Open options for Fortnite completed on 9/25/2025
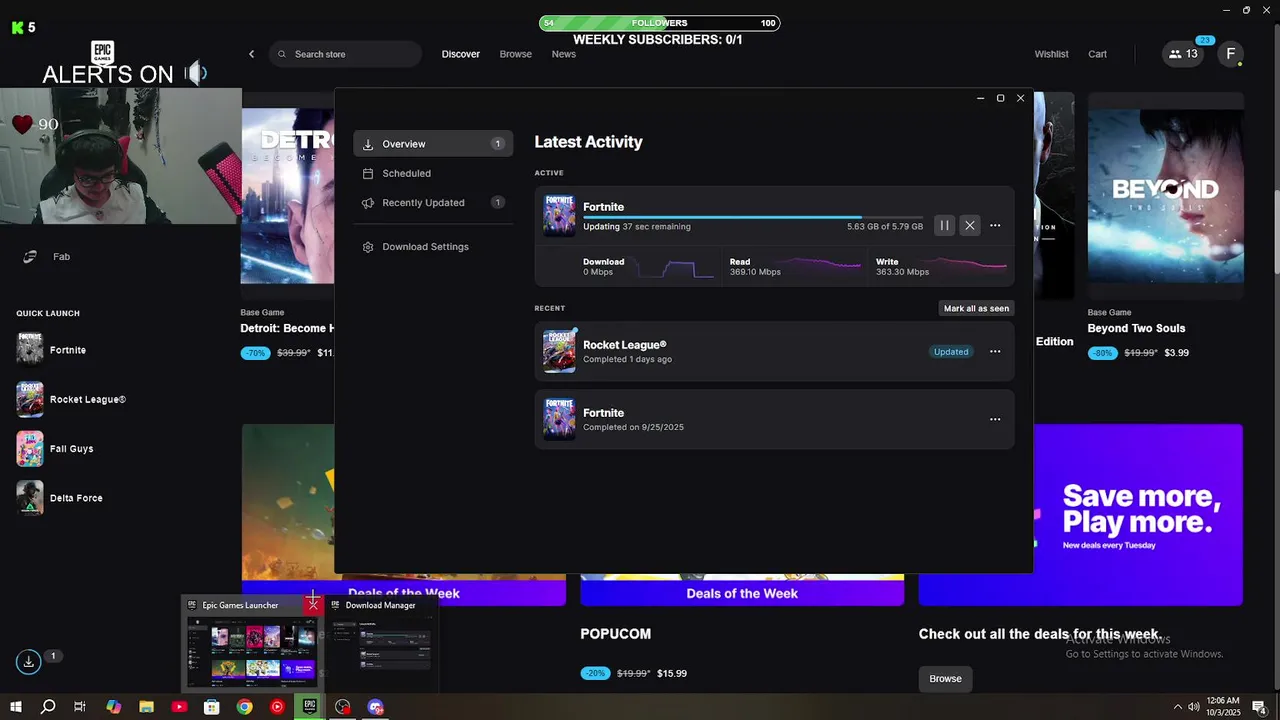The height and width of the screenshot is (720, 1280). coord(995,420)
